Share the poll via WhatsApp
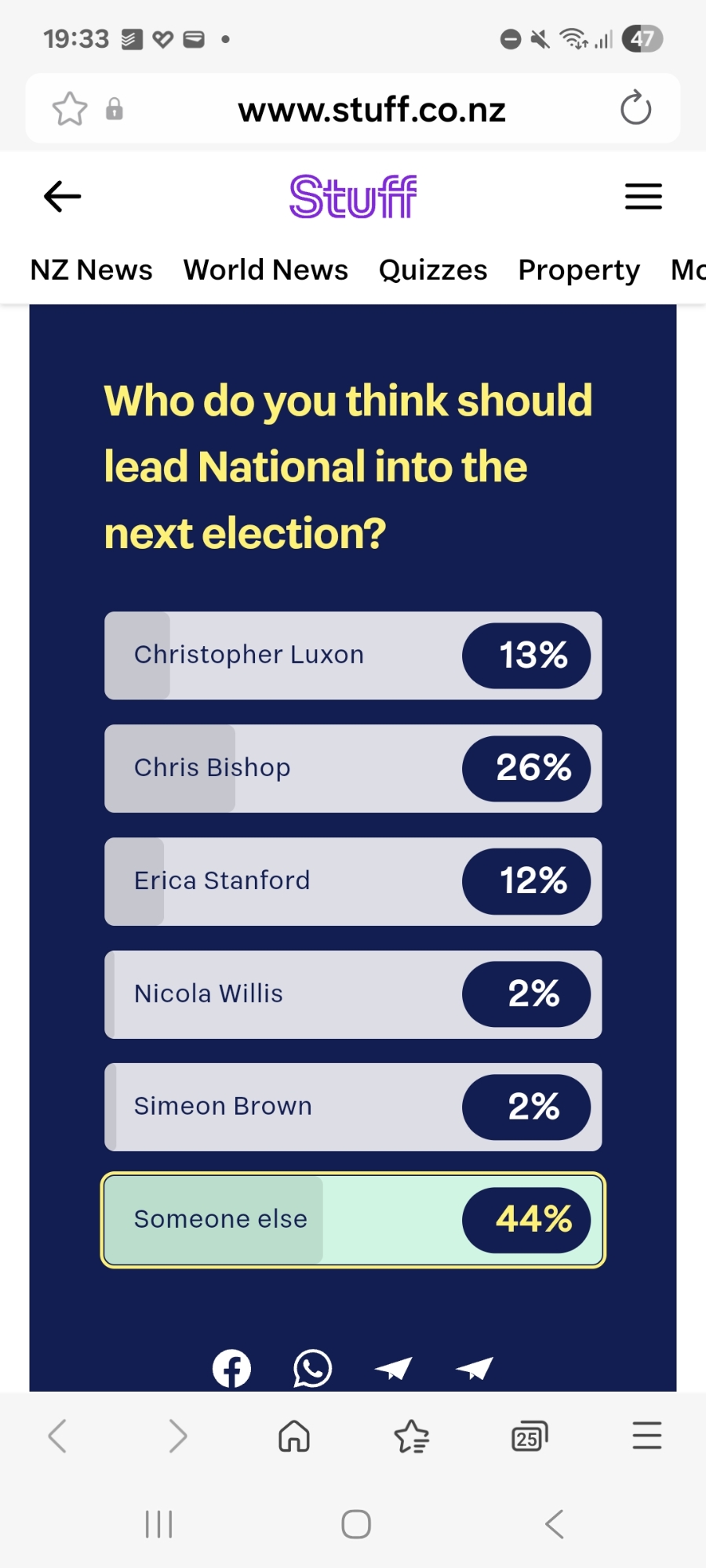This screenshot has height=1568, width=706. [x=312, y=1369]
